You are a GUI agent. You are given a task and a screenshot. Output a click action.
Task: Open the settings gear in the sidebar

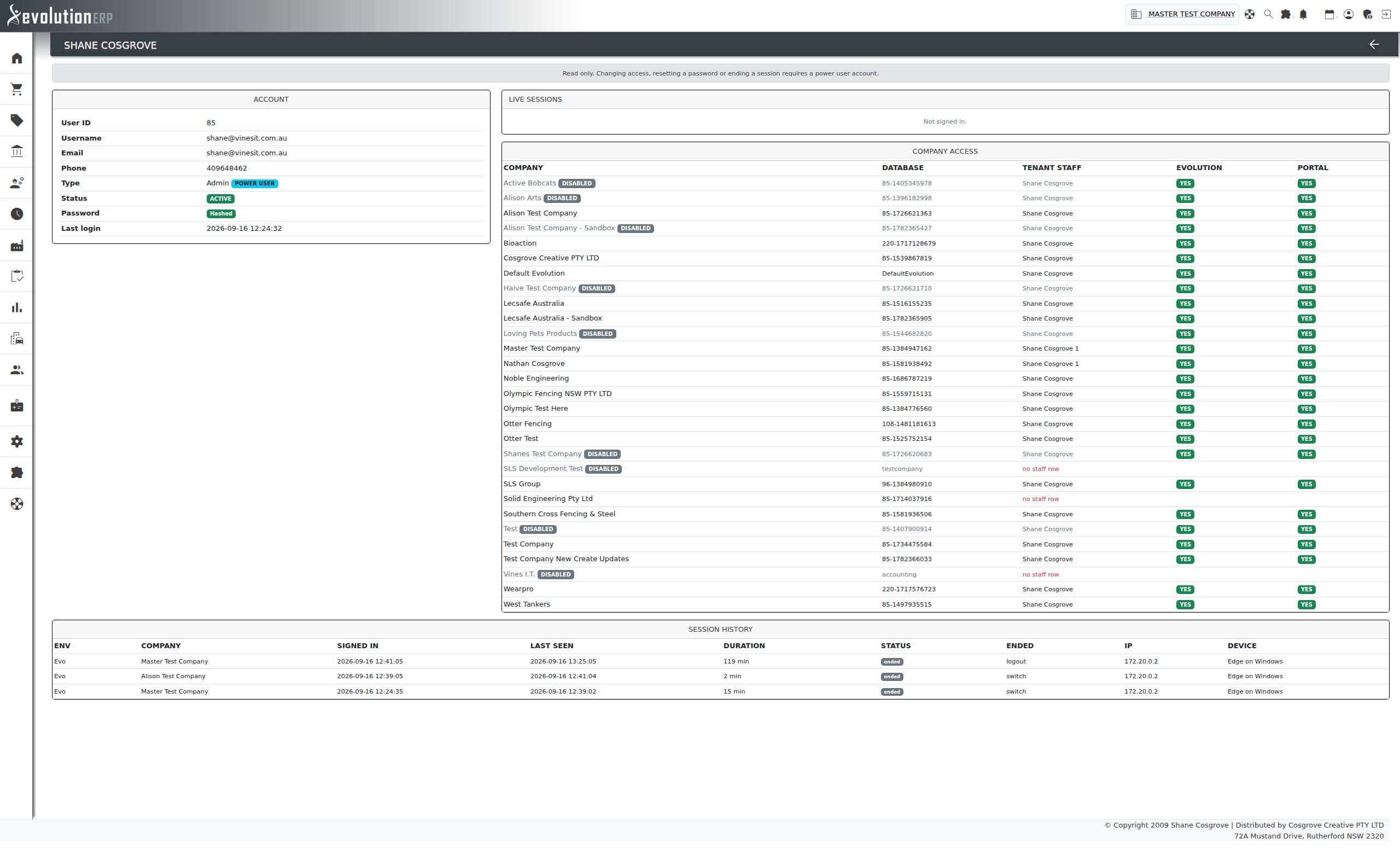17,441
